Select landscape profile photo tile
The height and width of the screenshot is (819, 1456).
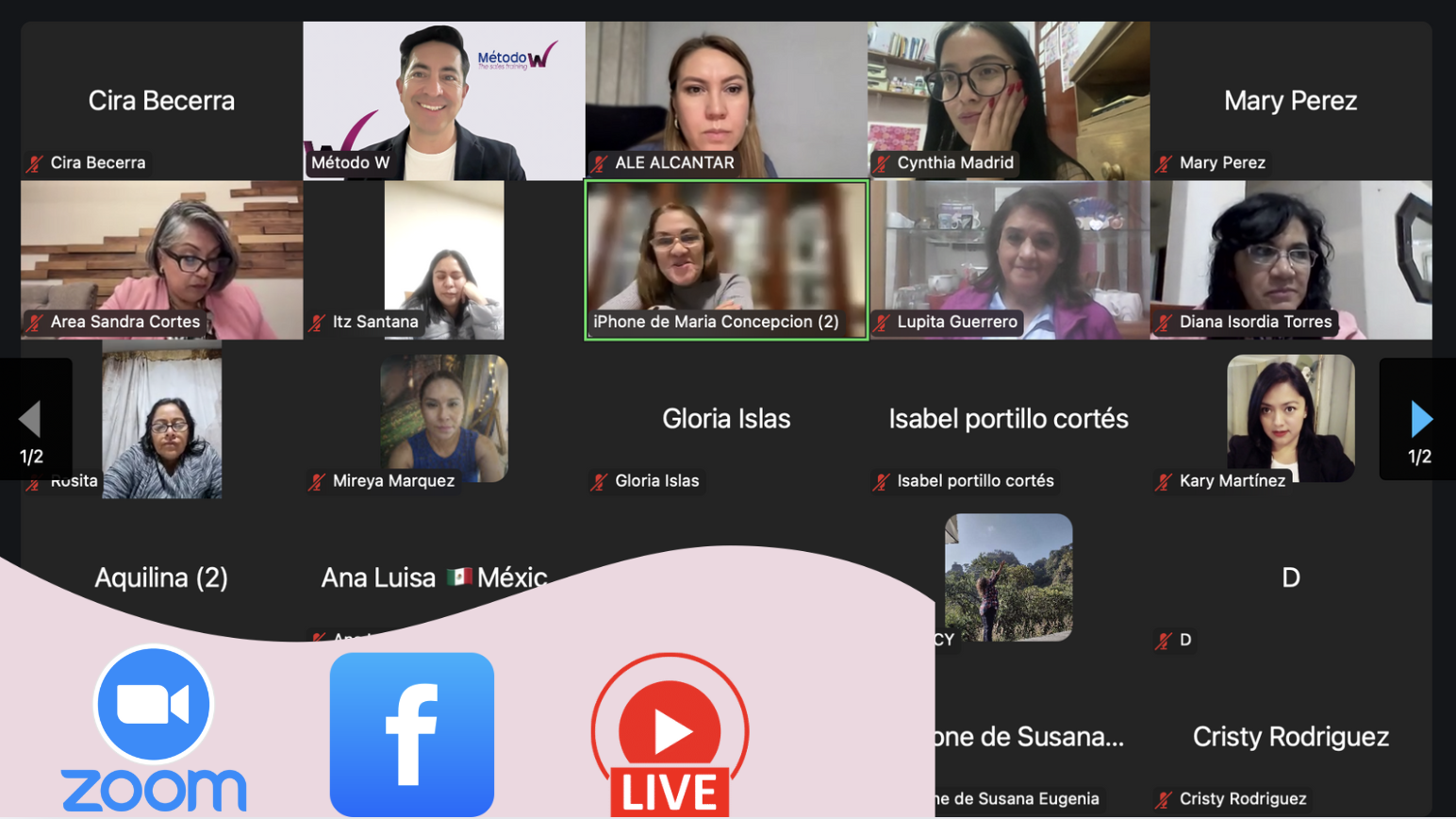click(1009, 577)
